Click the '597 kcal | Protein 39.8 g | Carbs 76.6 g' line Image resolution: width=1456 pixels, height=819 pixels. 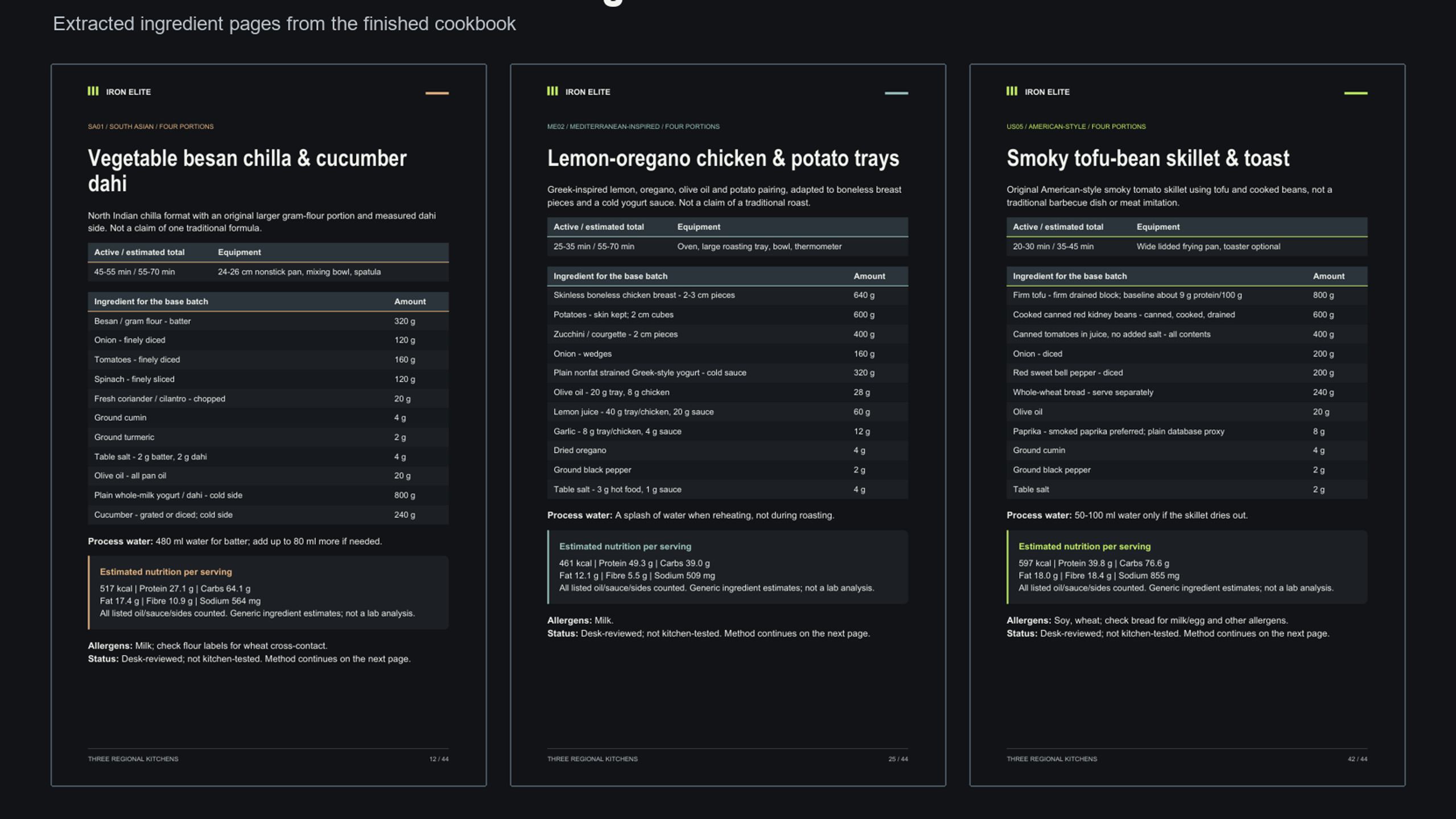[1094, 563]
